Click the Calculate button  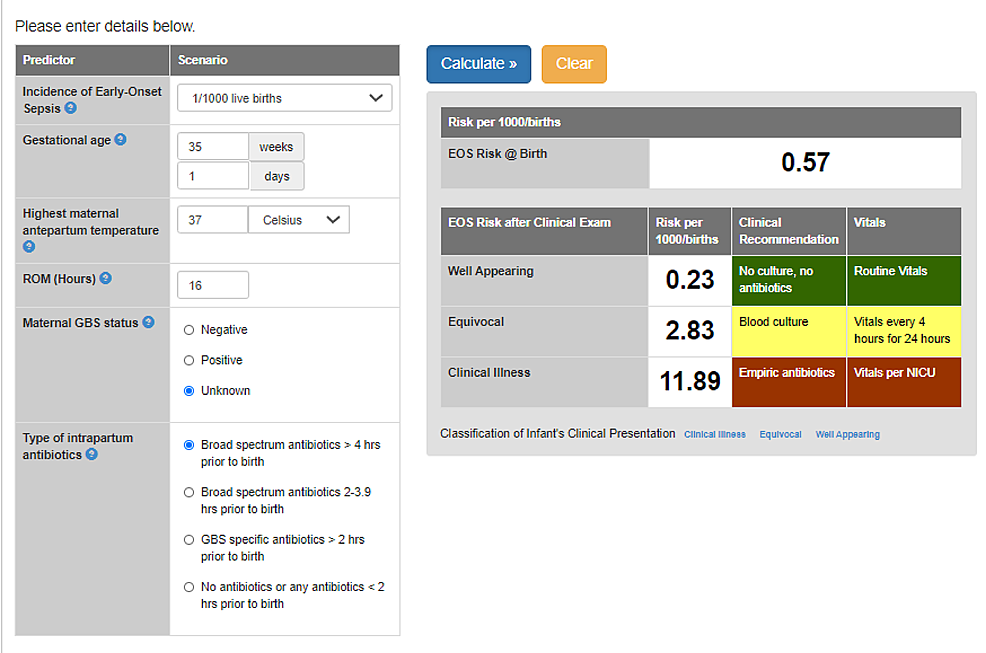(478, 63)
